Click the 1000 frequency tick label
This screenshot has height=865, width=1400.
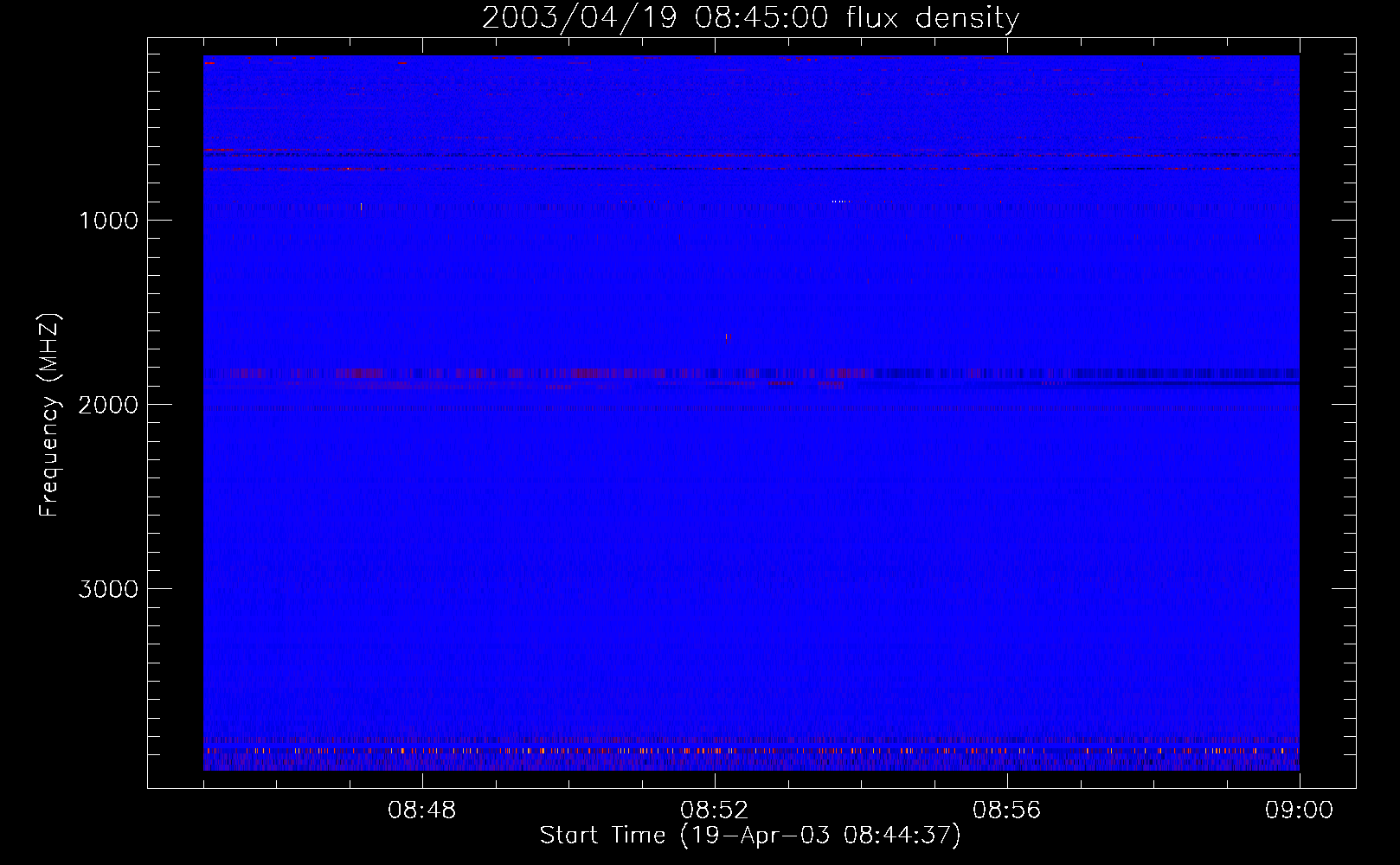tap(108, 221)
